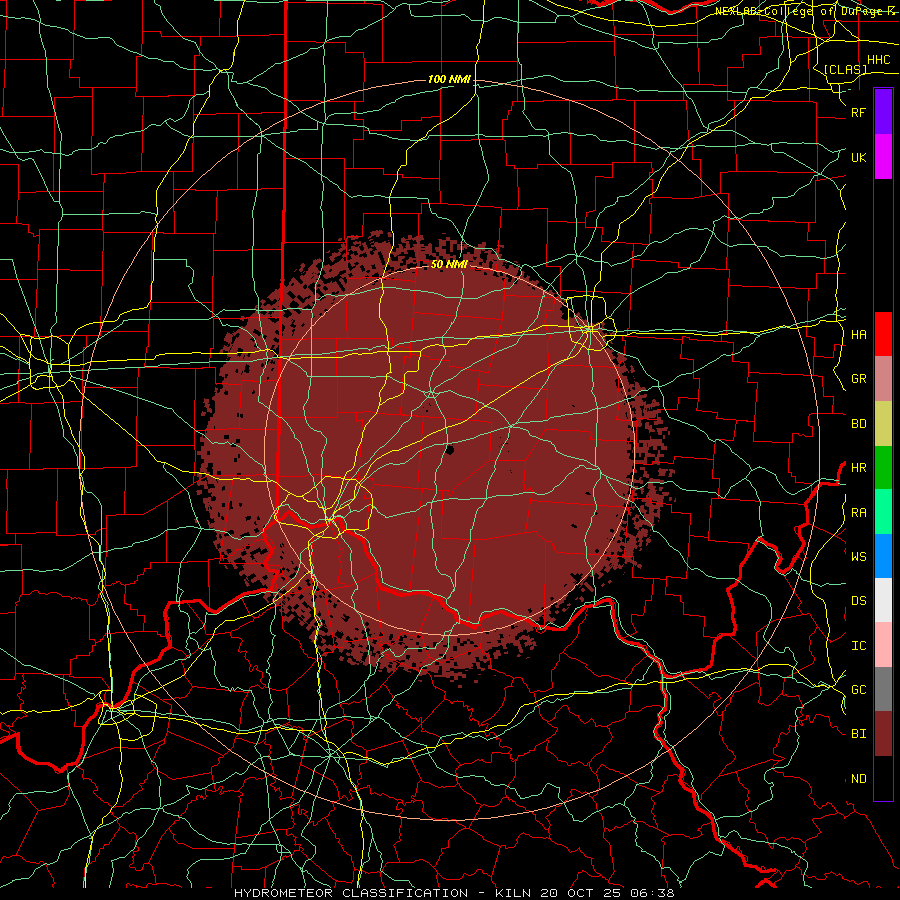Click the "RA" legend label
The height and width of the screenshot is (900, 900).
click(858, 512)
